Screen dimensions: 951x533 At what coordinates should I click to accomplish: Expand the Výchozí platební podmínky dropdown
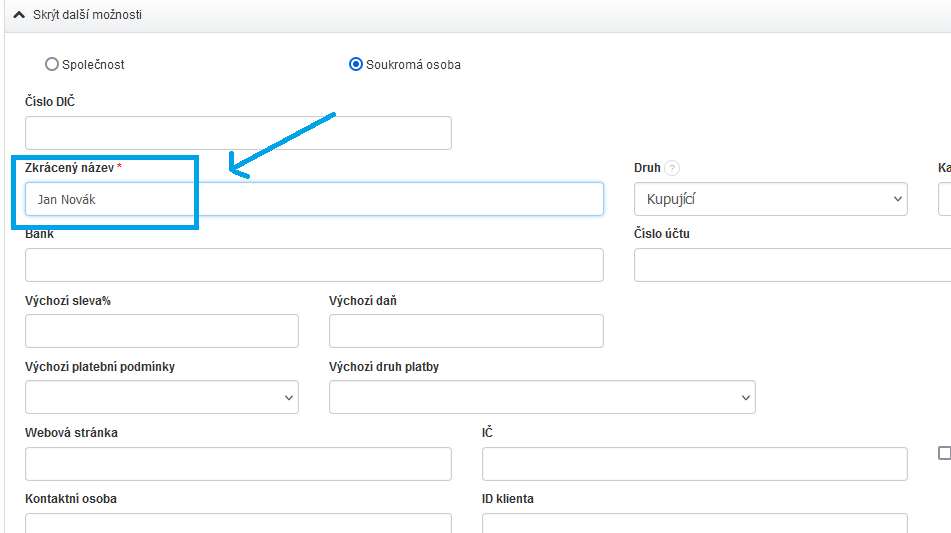(161, 397)
